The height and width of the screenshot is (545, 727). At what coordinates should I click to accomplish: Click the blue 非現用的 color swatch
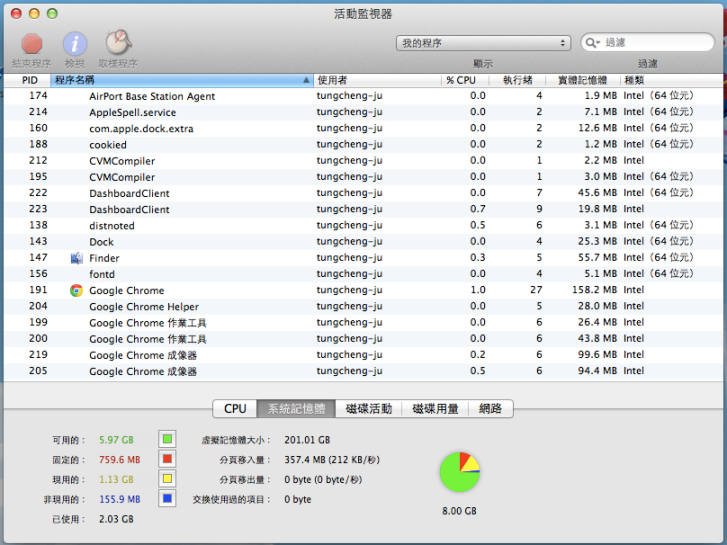[x=167, y=499]
